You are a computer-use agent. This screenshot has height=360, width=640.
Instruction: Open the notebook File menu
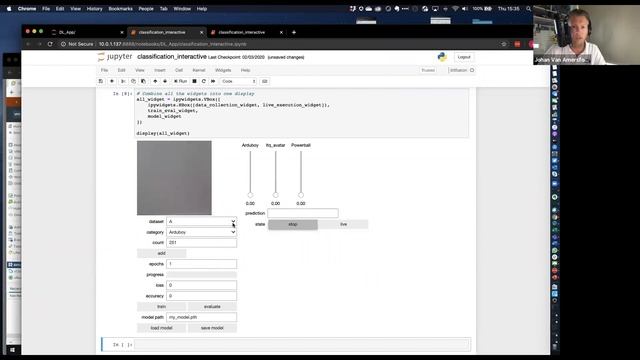[x=104, y=70]
